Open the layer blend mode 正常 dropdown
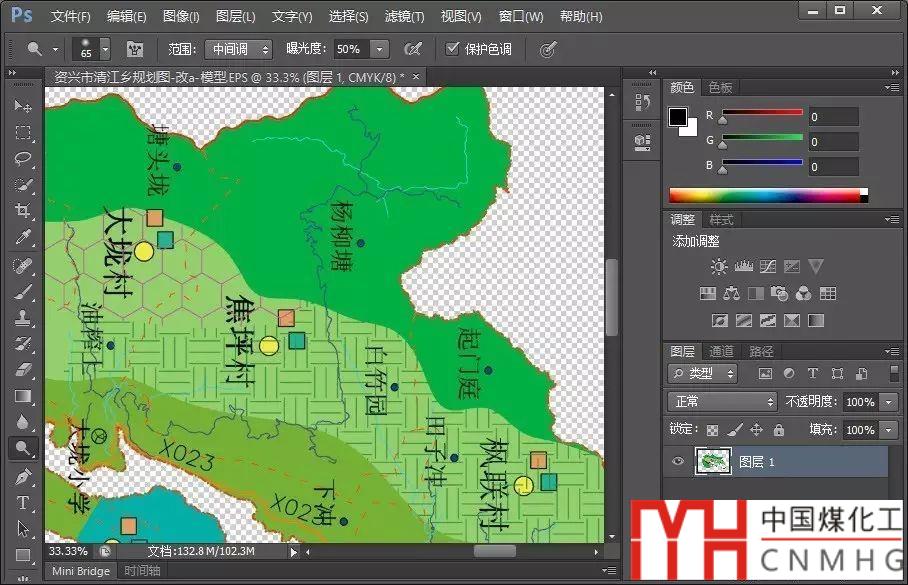The image size is (908, 585). [721, 402]
